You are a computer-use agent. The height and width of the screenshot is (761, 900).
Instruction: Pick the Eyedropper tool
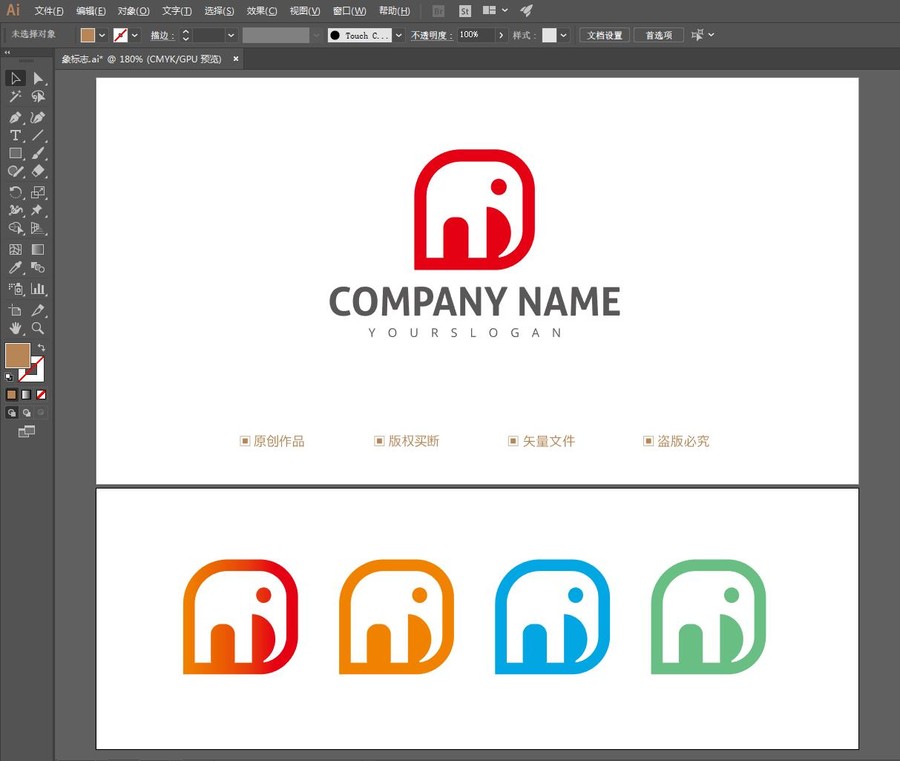15,267
